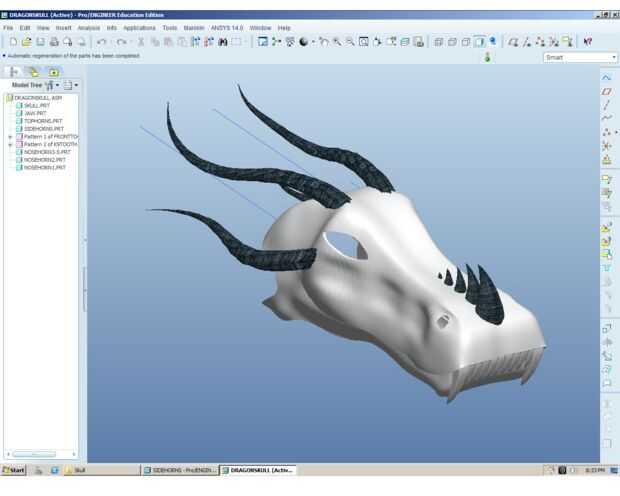Screen dimensions: 620x496
Task: Open the Applications menu
Action: (139, 28)
